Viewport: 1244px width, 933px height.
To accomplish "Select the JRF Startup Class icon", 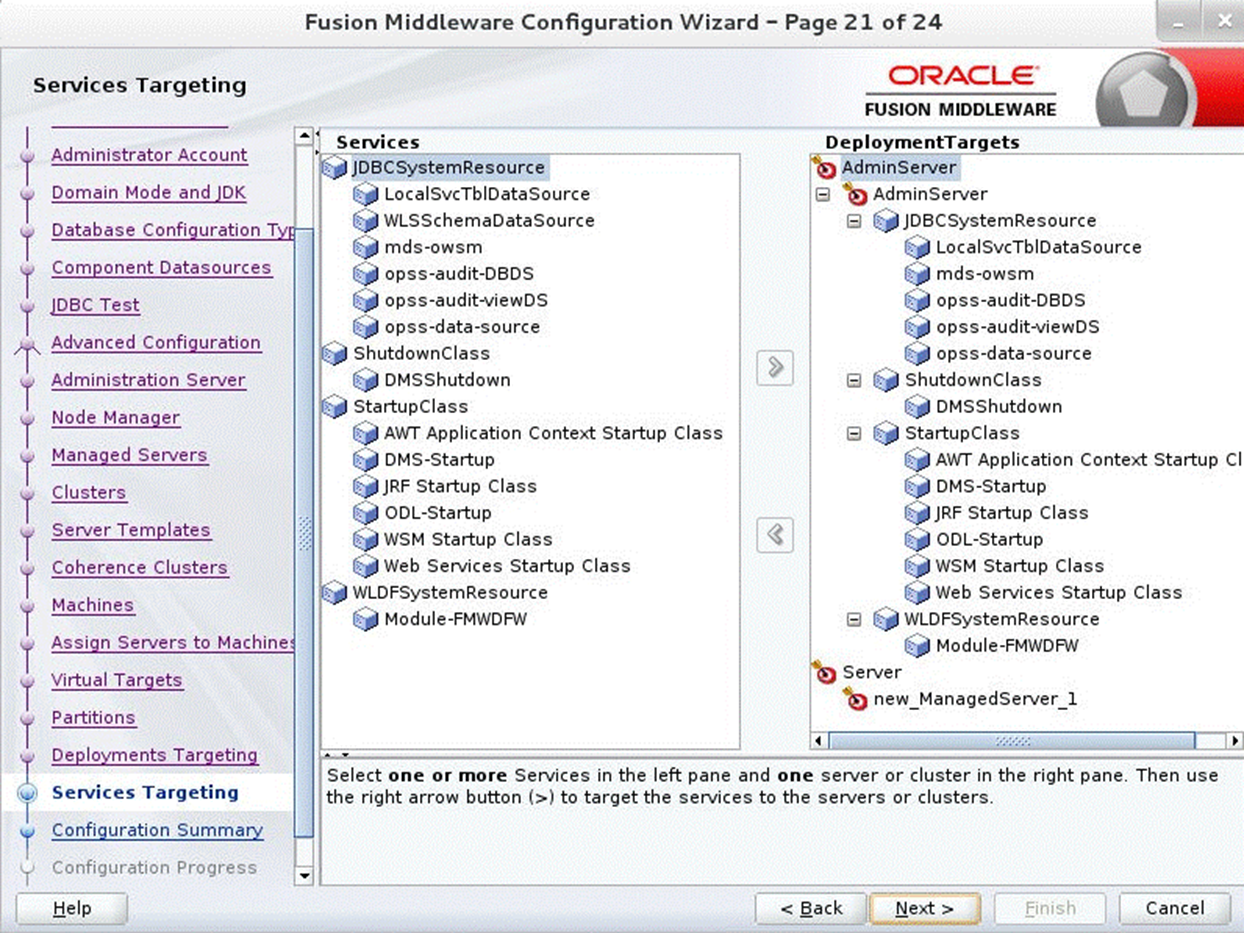I will (366, 486).
